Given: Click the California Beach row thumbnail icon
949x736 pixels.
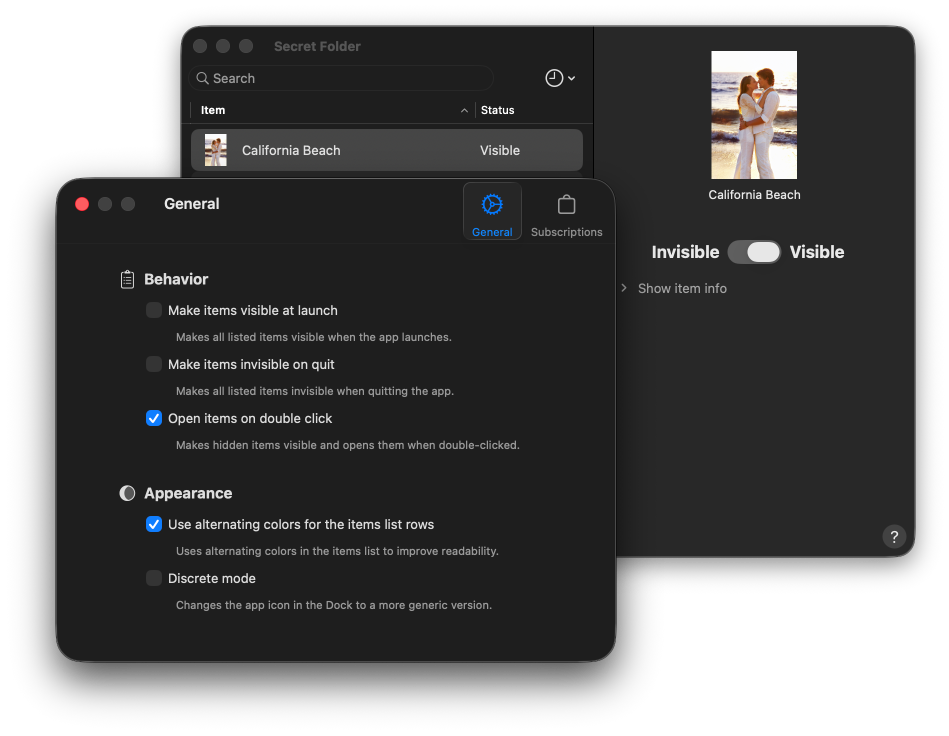Looking at the screenshot, I should 216,150.
